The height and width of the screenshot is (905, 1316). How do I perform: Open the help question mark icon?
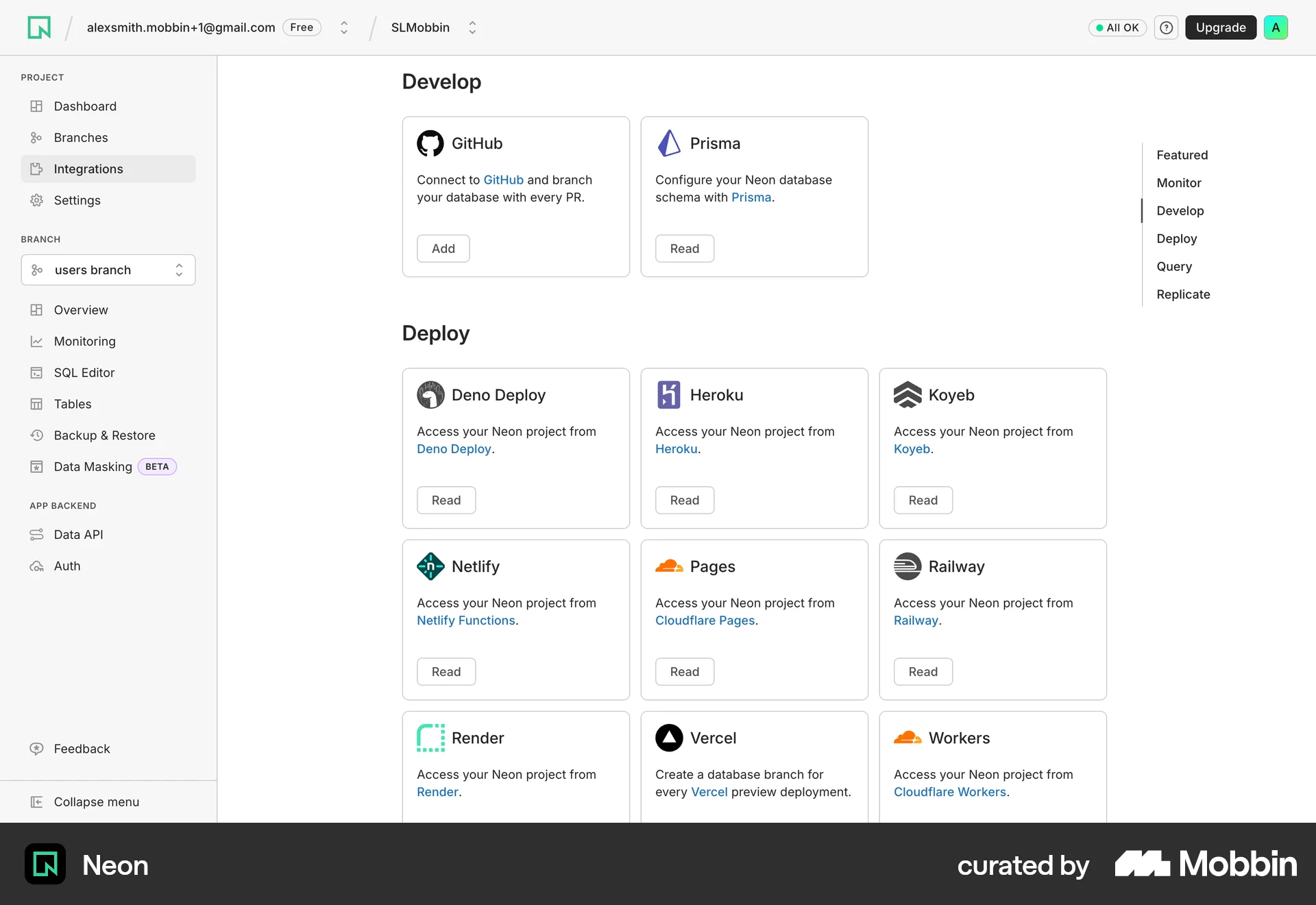[1166, 27]
